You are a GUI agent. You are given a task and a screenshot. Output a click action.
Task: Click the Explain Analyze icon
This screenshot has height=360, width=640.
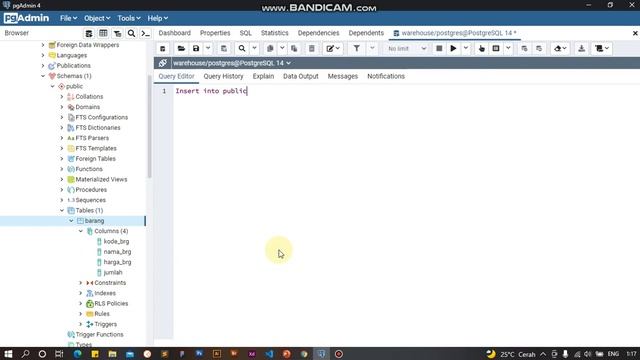[496, 49]
